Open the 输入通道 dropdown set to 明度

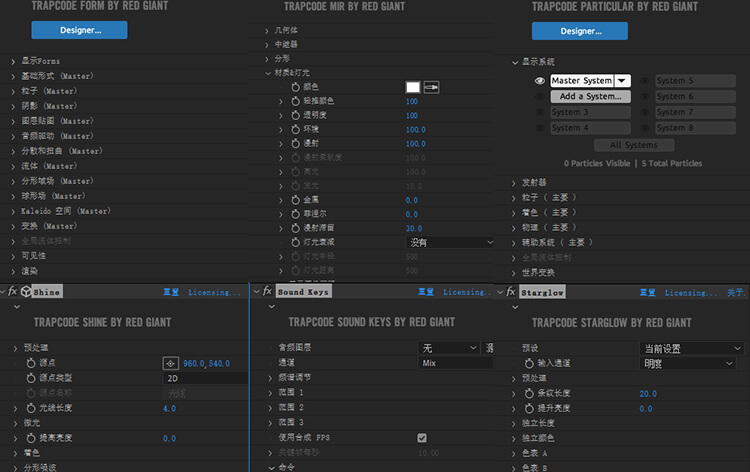[687, 364]
